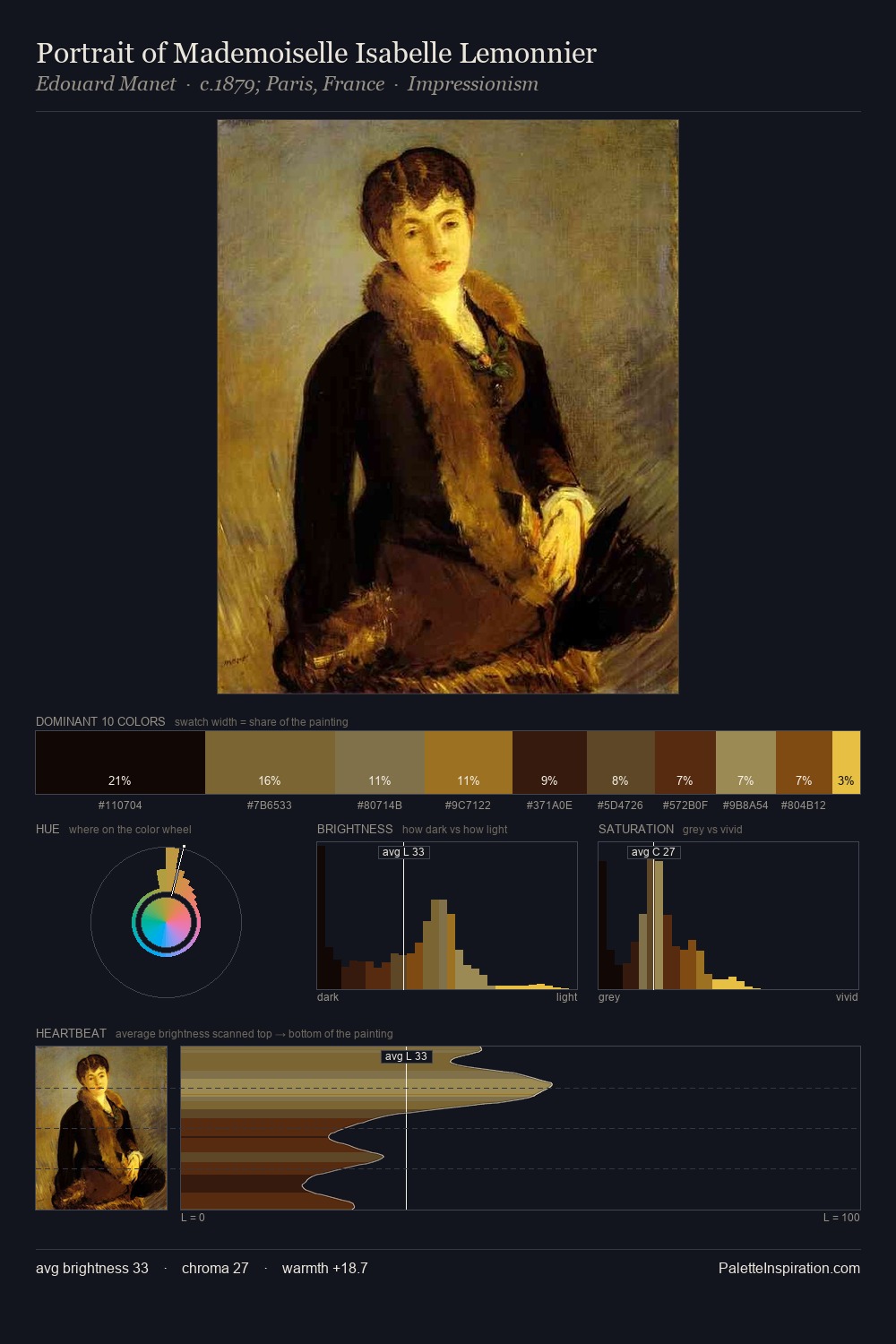Click the artist name 'Edouard Manet'
The height and width of the screenshot is (1344, 896).
click(x=106, y=84)
